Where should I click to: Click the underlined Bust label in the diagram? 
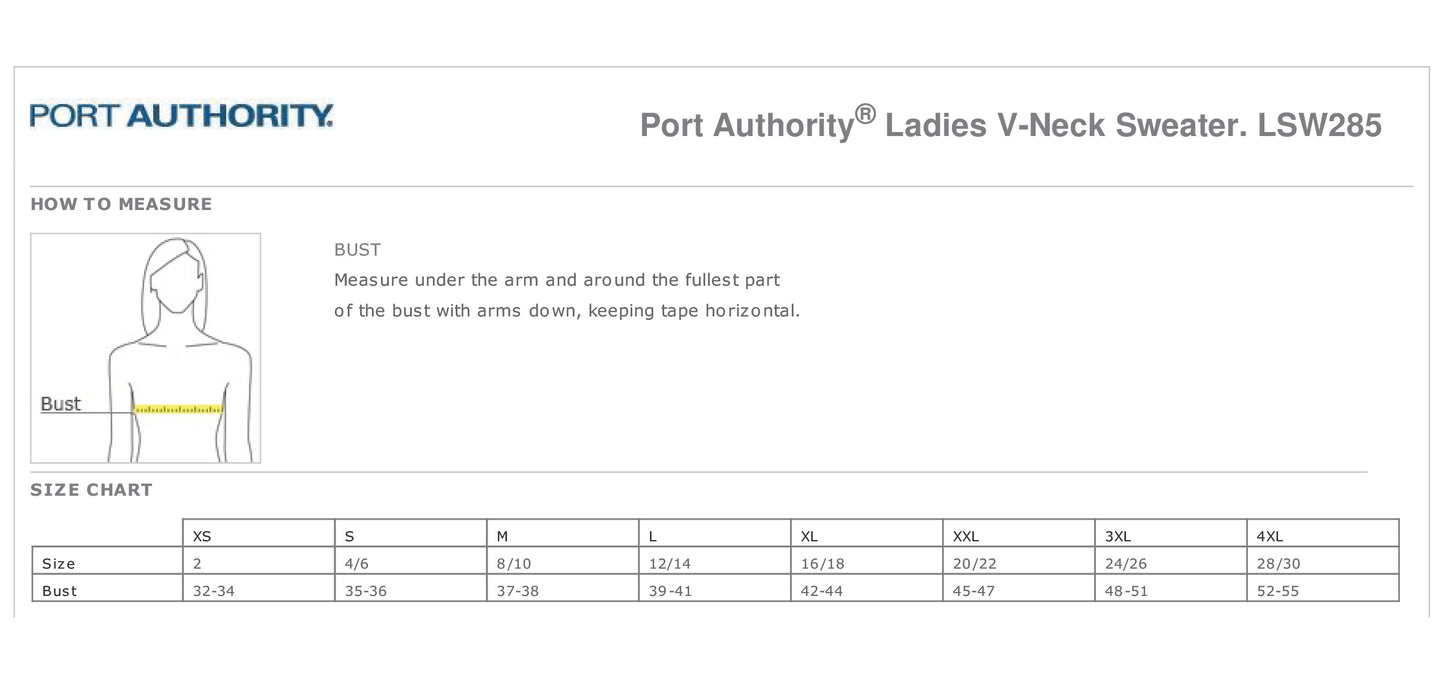[61, 404]
